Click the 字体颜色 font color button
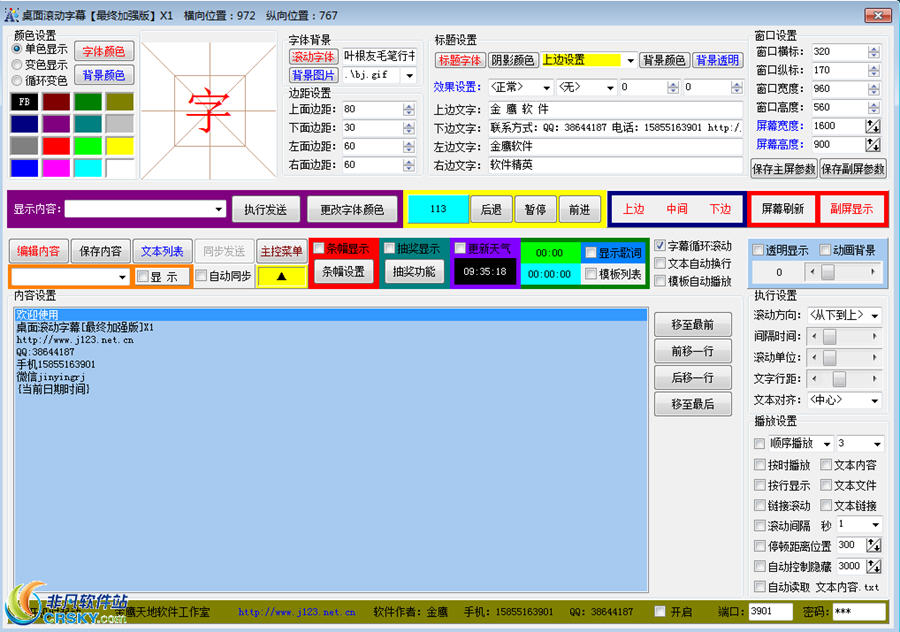The height and width of the screenshot is (632, 900). click(104, 51)
